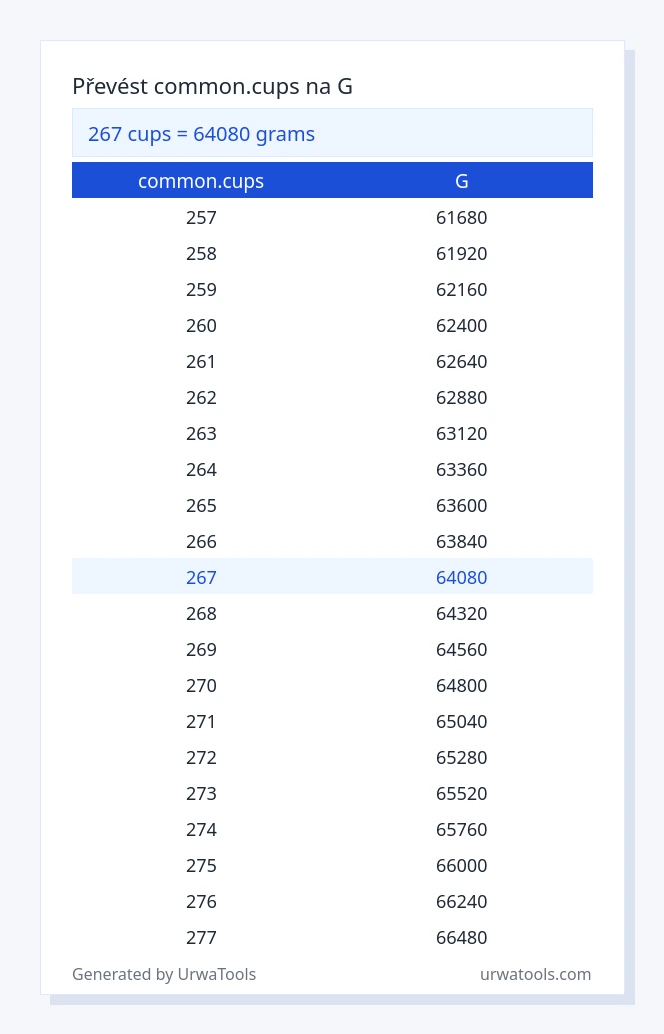Click the 267 cups = 64080 grams result banner
Image resolution: width=664 pixels, height=1034 pixels.
(332, 133)
